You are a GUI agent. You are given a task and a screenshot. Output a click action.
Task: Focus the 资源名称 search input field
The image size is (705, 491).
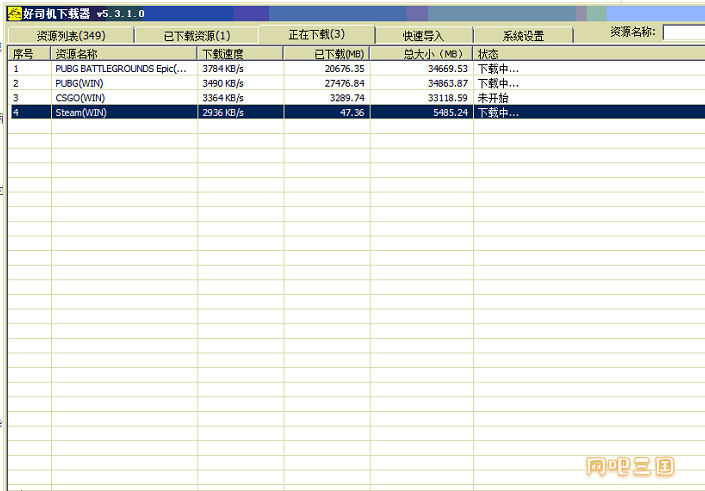click(684, 32)
